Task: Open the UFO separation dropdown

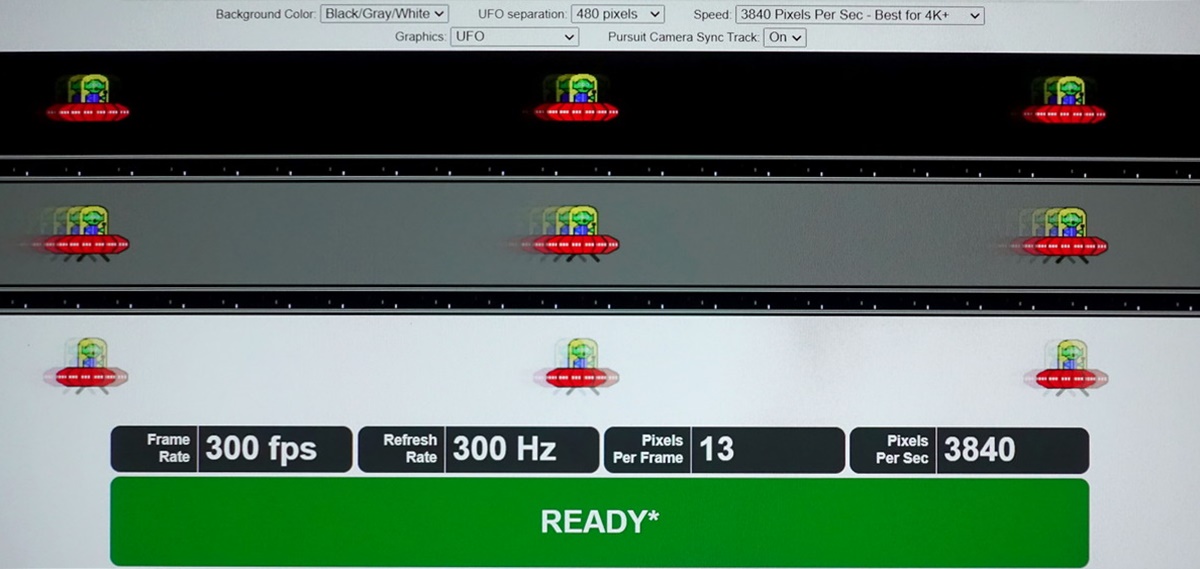Action: point(618,15)
